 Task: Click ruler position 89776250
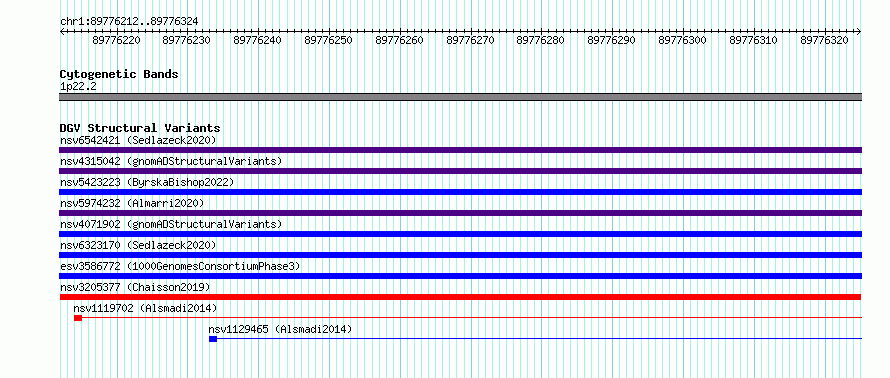(328, 41)
